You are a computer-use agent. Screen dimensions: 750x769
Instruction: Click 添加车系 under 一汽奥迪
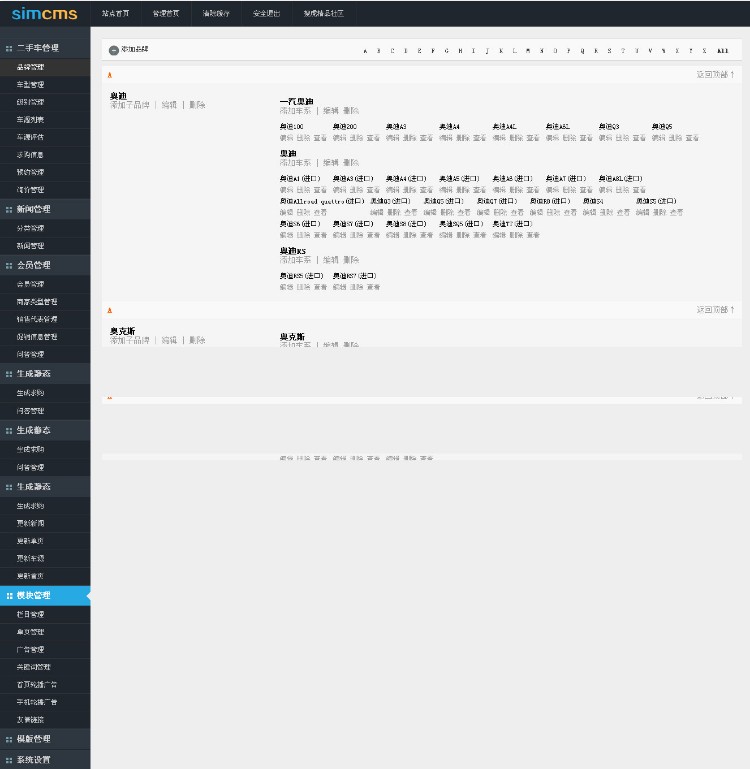point(295,111)
